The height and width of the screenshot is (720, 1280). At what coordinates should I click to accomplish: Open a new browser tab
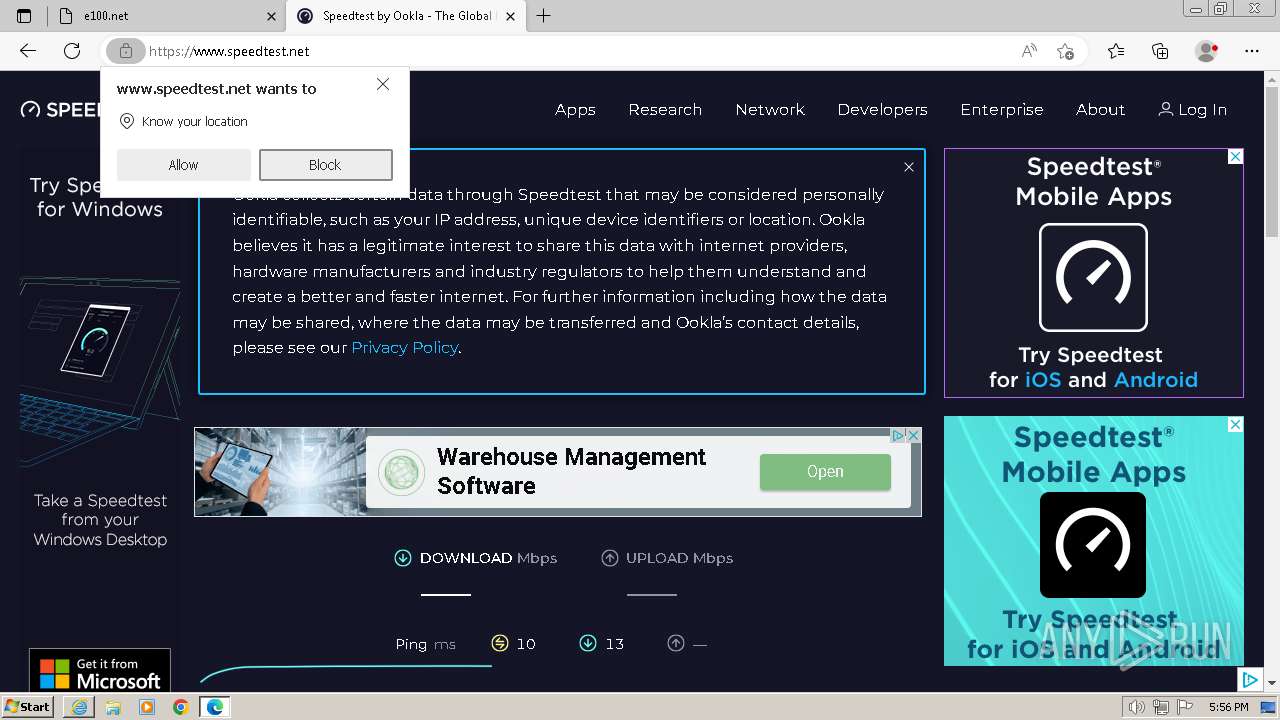543,16
